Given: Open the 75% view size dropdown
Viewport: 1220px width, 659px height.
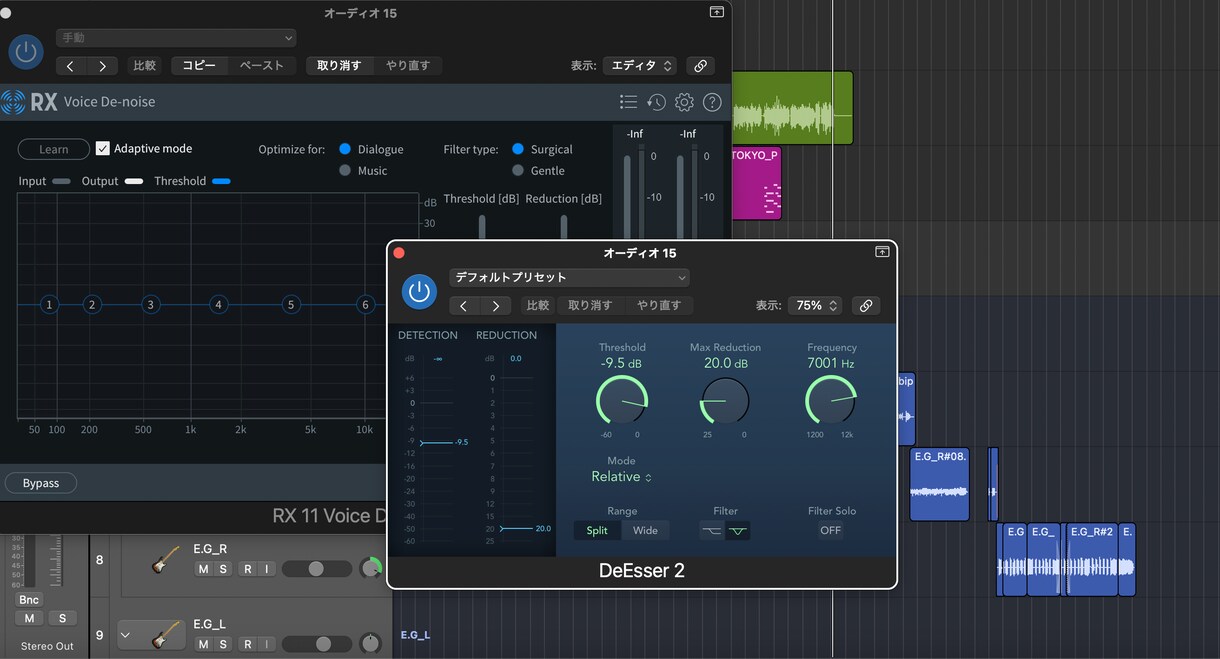Looking at the screenshot, I should point(815,305).
